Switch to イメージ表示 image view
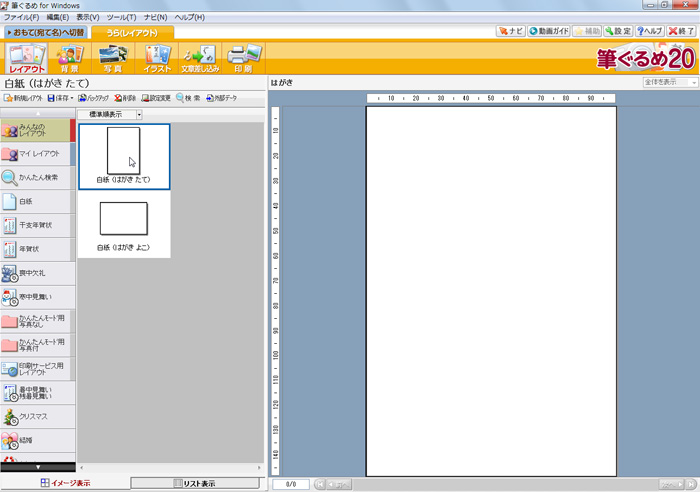Viewport: 700px width, 492px height. coord(65,483)
